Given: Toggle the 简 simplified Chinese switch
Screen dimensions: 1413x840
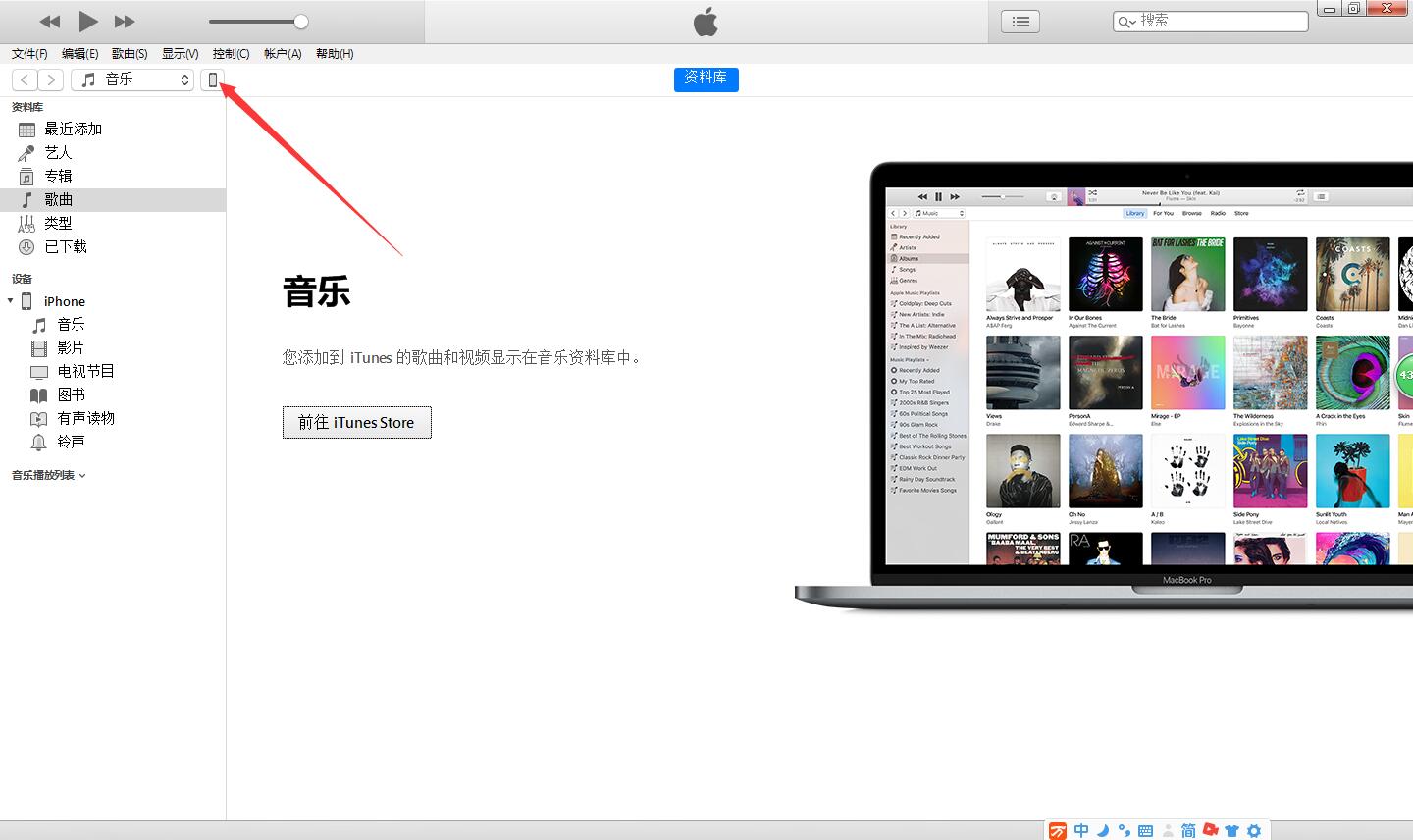Looking at the screenshot, I should coord(1188,830).
